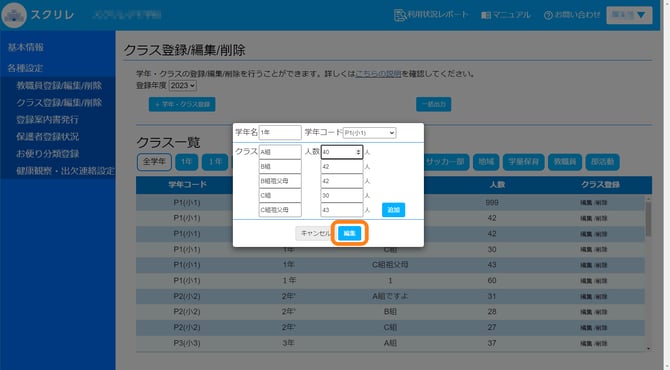Select the 学童保育 filter tab
This screenshot has width=670, height=370.
523,162
